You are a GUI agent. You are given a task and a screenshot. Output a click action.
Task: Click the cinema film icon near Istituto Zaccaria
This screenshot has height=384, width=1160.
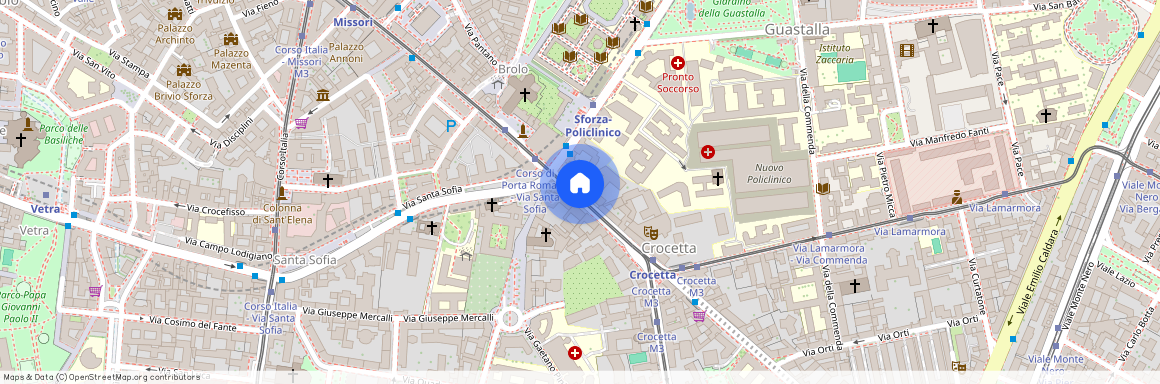907,50
